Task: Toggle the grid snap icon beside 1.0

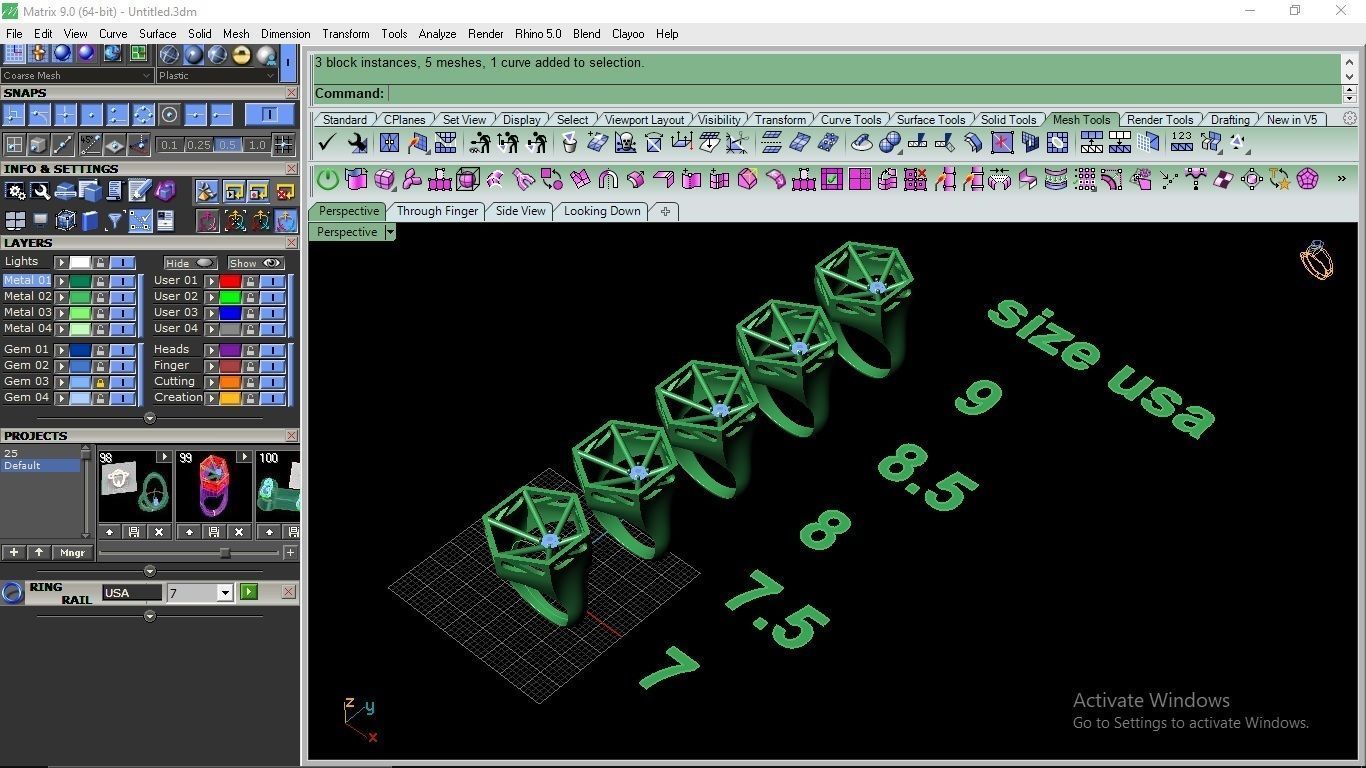Action: [283, 145]
